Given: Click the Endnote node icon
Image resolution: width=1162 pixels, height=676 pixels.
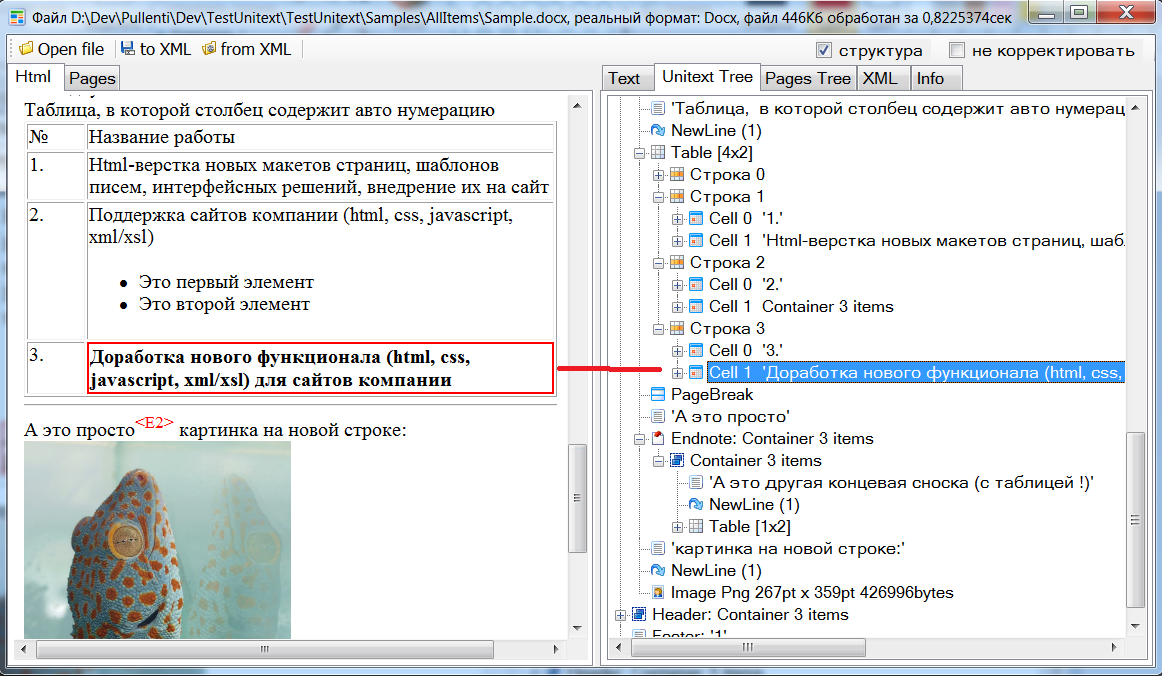Looking at the screenshot, I should pos(658,439).
